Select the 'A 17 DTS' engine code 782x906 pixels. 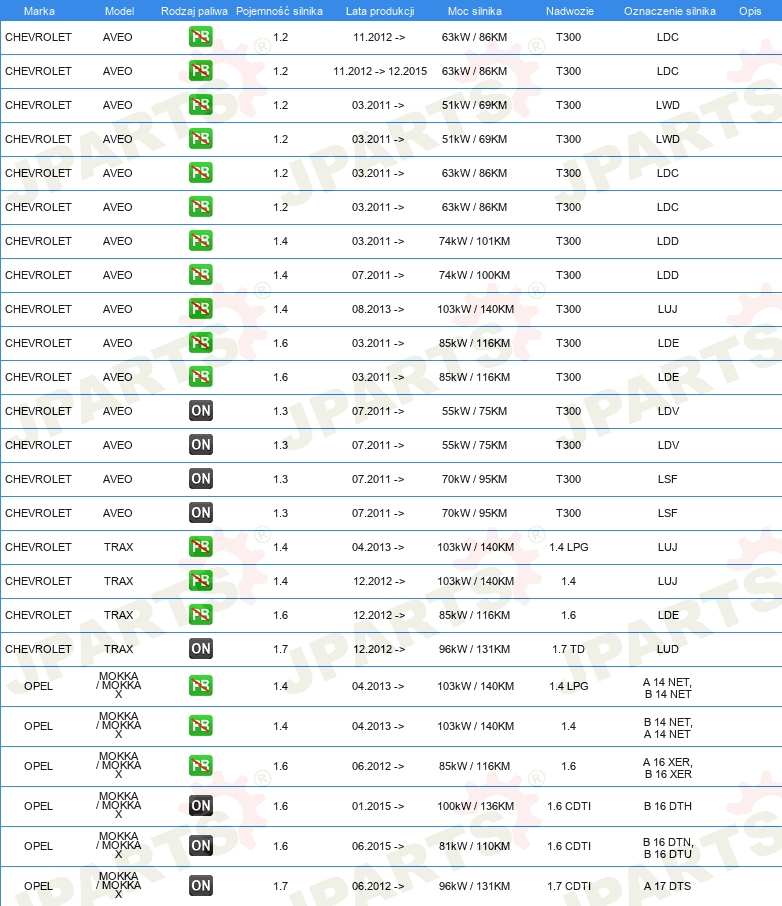coord(668,886)
